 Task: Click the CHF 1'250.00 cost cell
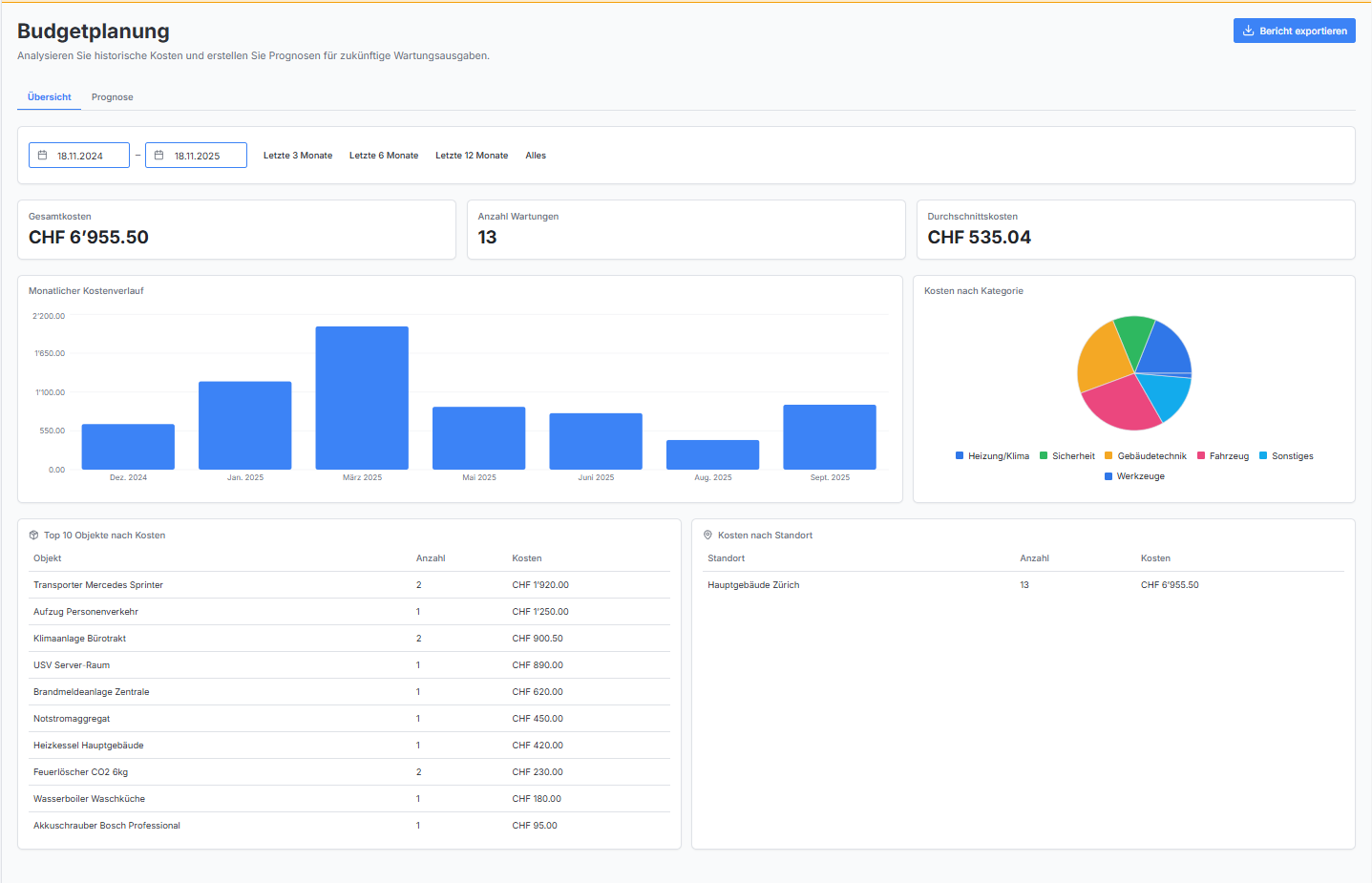(540, 612)
